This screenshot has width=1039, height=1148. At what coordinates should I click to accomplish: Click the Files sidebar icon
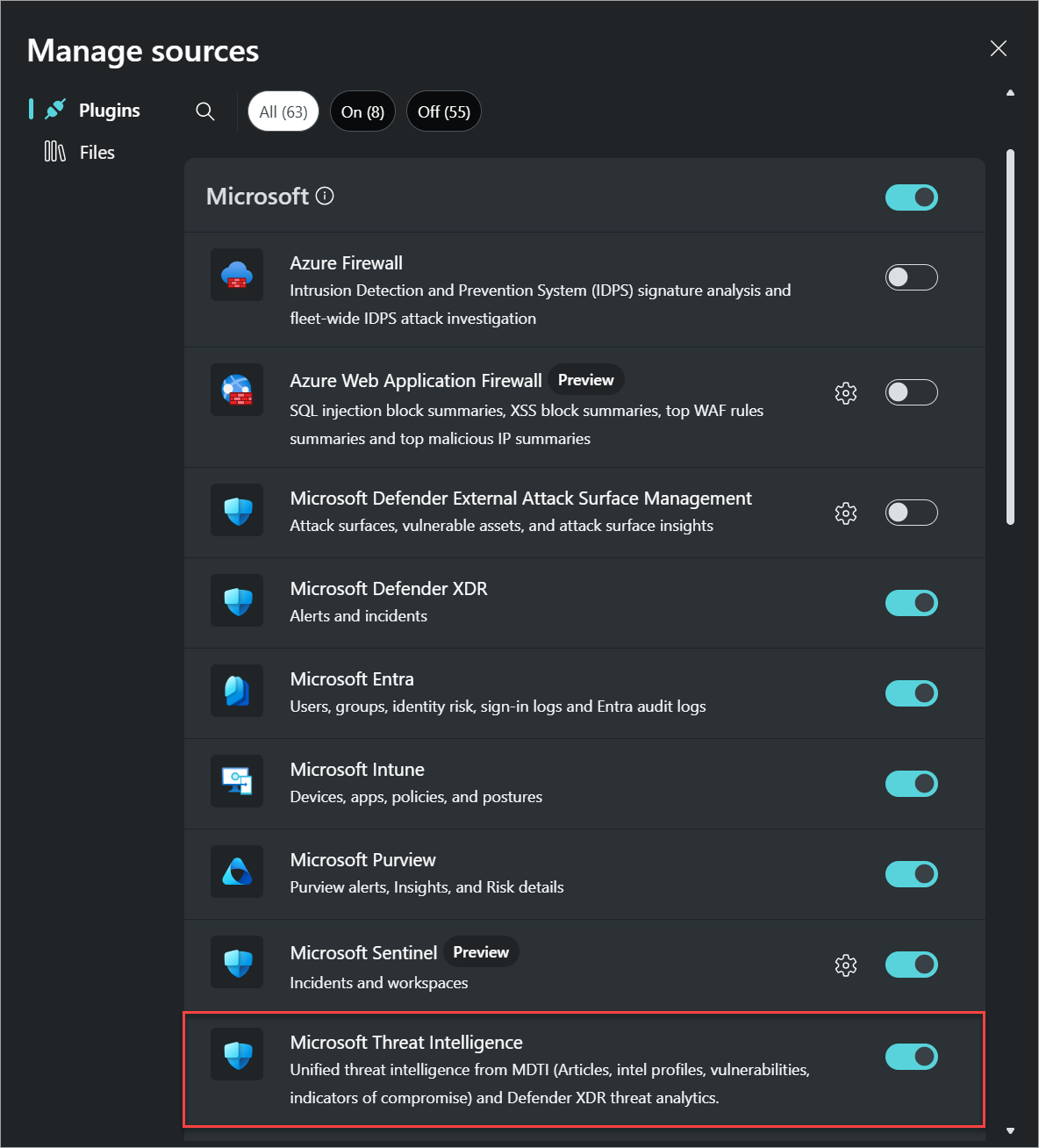pyautogui.click(x=54, y=151)
